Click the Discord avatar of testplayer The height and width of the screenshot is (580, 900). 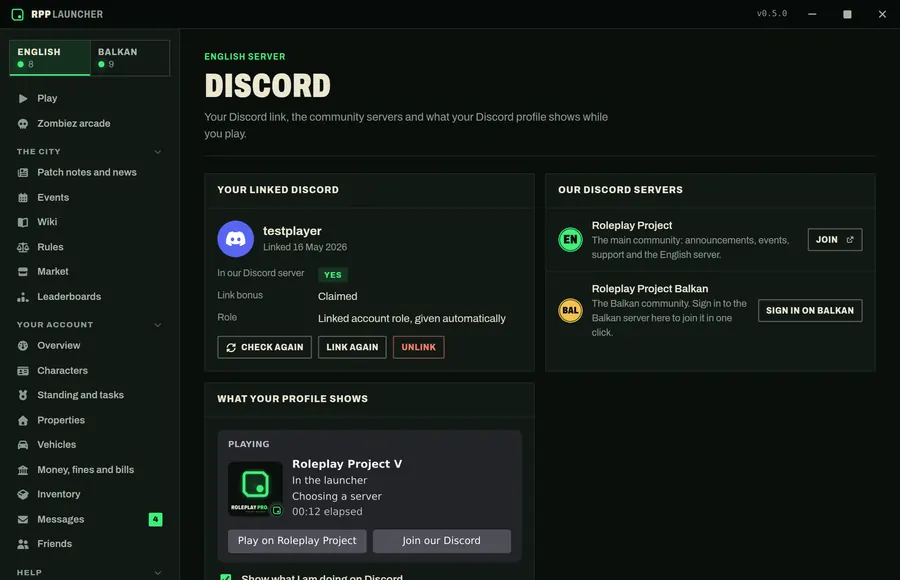click(235, 239)
